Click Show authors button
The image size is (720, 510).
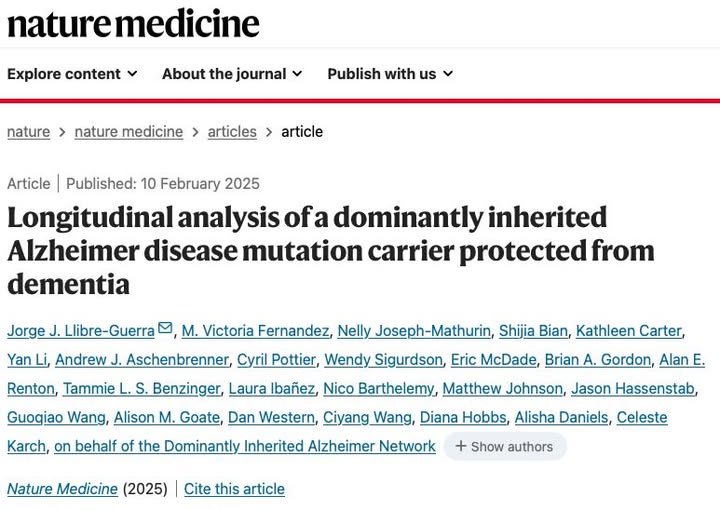pos(505,447)
